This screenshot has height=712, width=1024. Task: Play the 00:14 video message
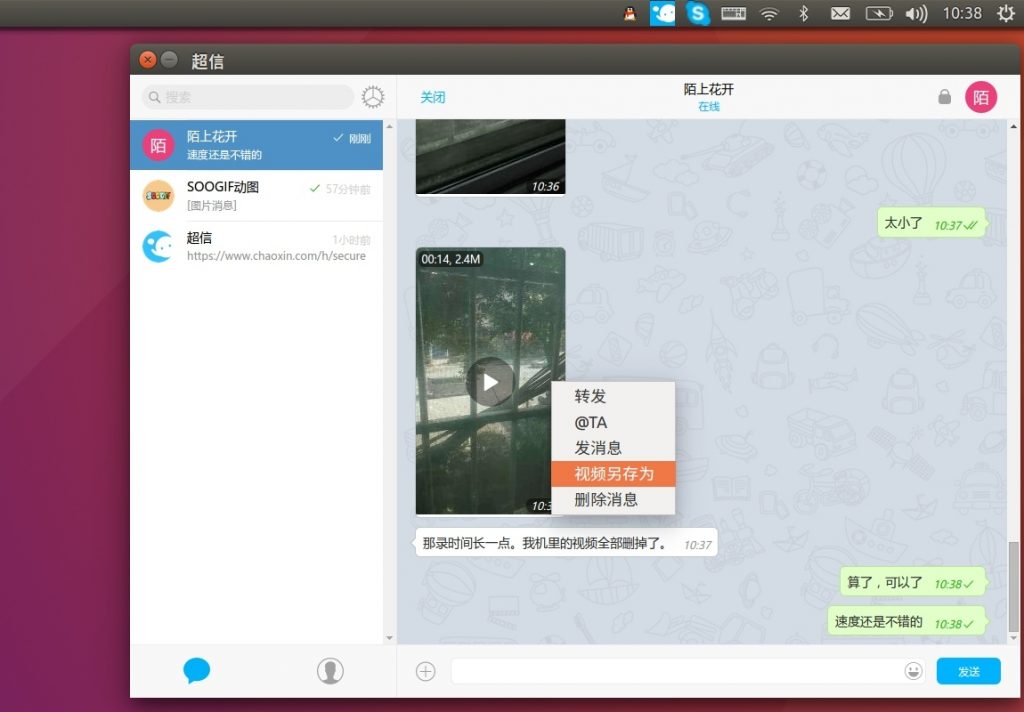(x=489, y=381)
